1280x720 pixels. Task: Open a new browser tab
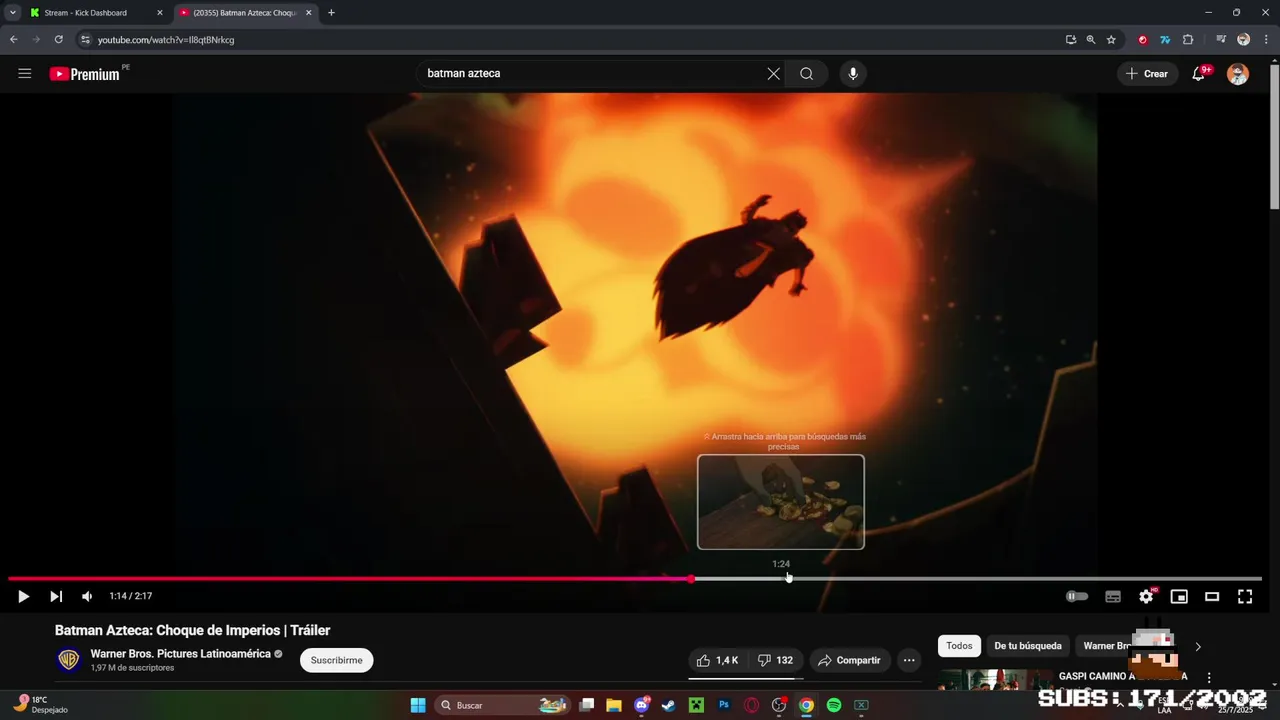pyautogui.click(x=331, y=13)
